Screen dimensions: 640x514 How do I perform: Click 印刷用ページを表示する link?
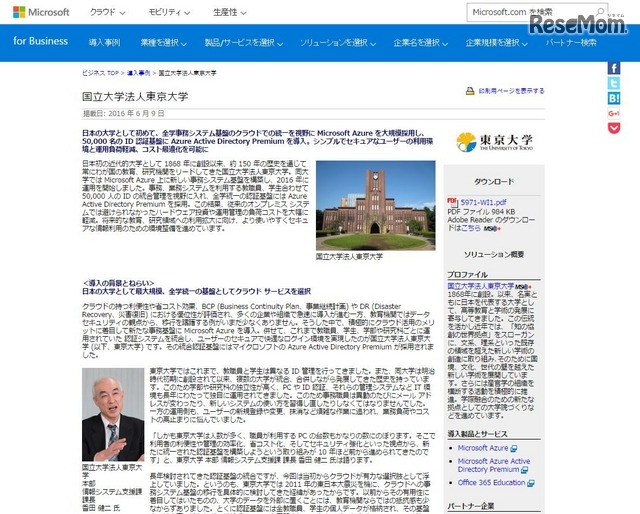pos(511,91)
